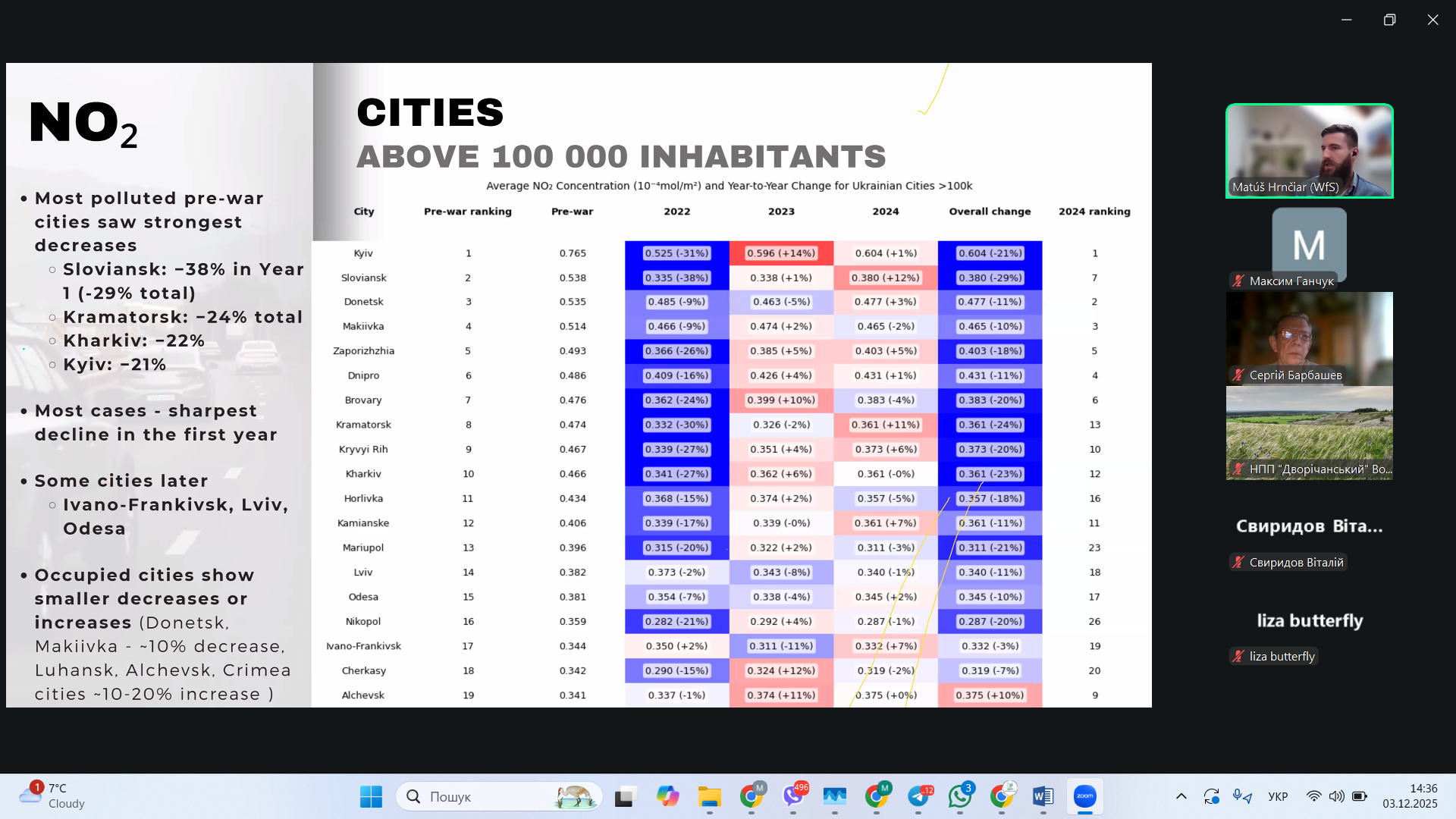Click muted mic icon for Сергій Барбашев
Screen dimensions: 1456x819
tap(1238, 375)
